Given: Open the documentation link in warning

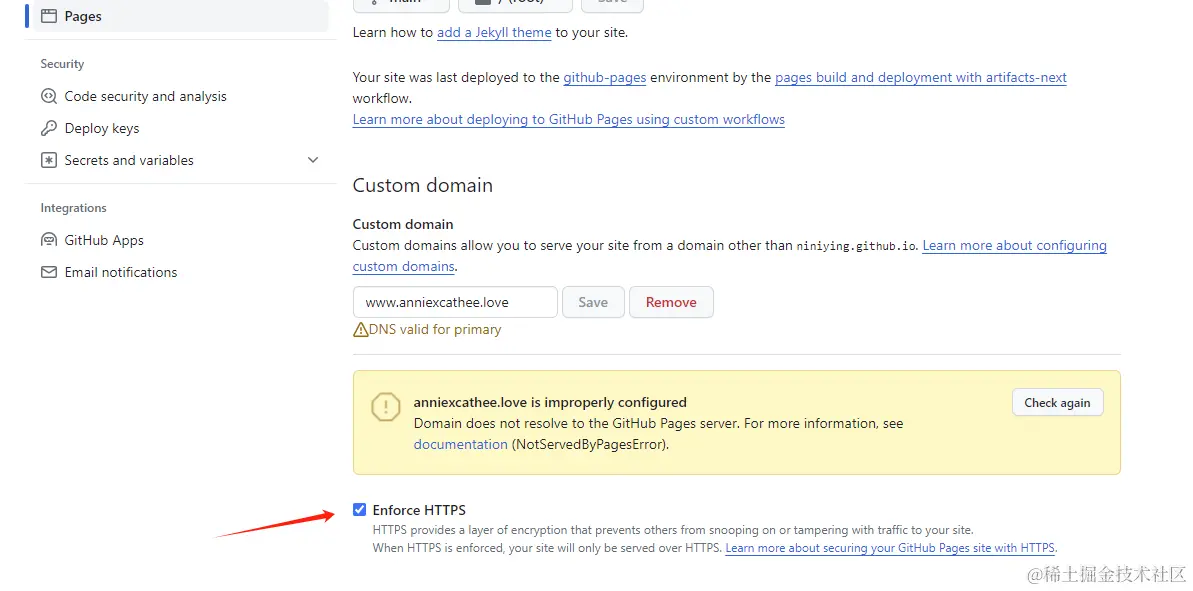Looking at the screenshot, I should 460,444.
